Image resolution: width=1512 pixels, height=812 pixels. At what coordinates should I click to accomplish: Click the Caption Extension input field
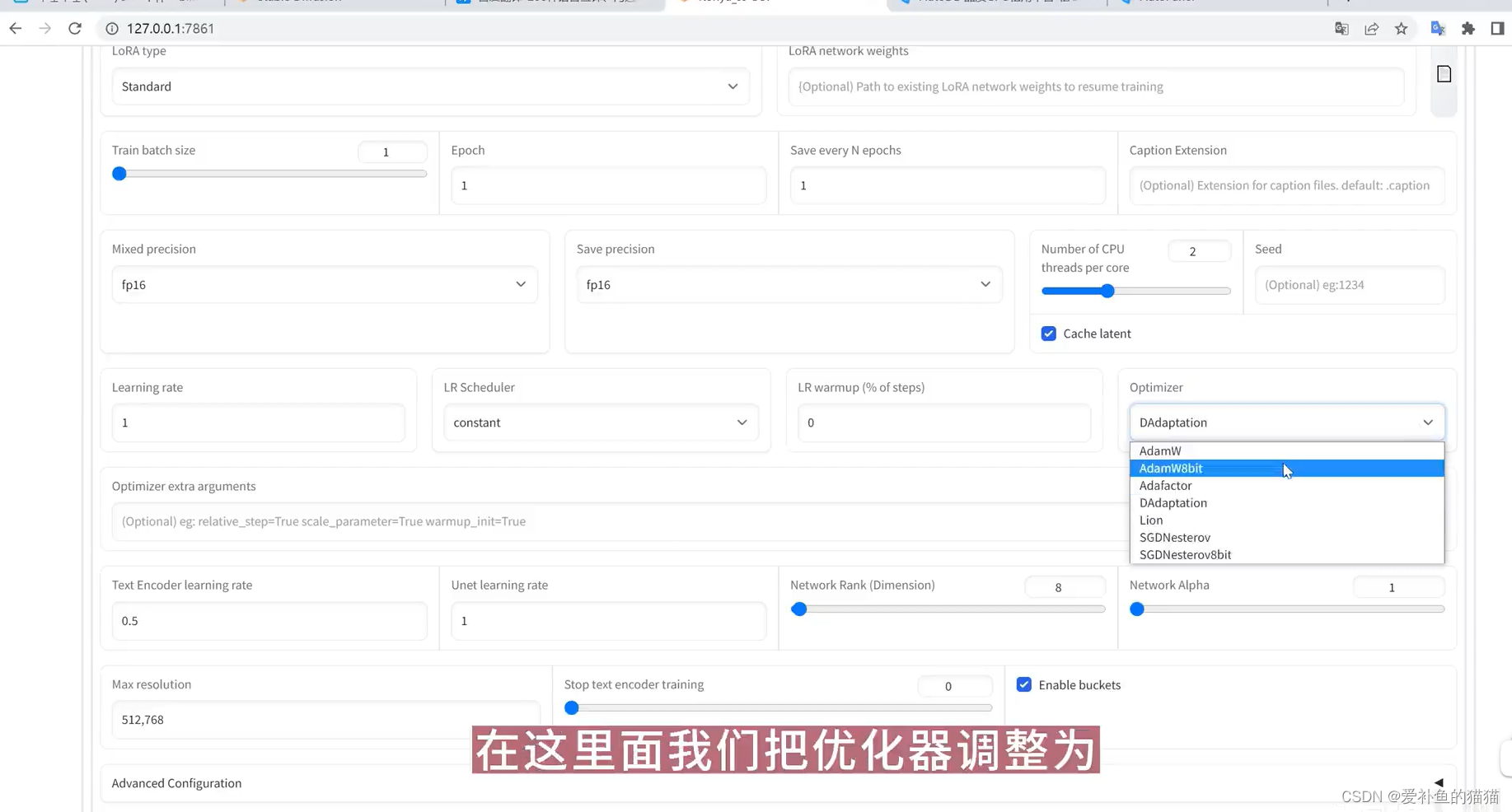click(x=1287, y=185)
